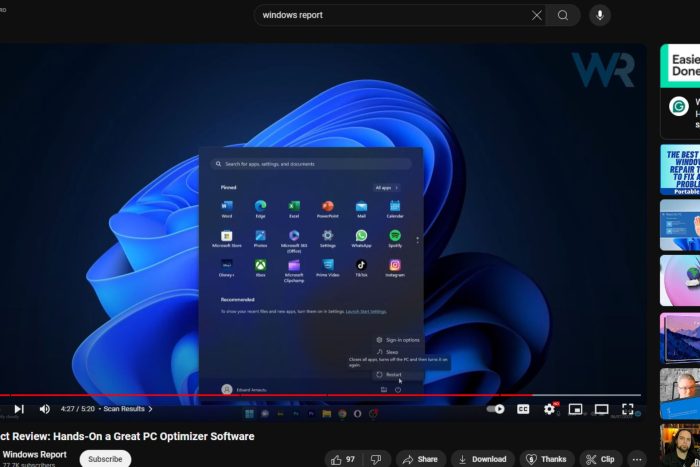Click the Microsoft Clipchamp icon in the video
The height and width of the screenshot is (467, 700).
click(x=294, y=271)
